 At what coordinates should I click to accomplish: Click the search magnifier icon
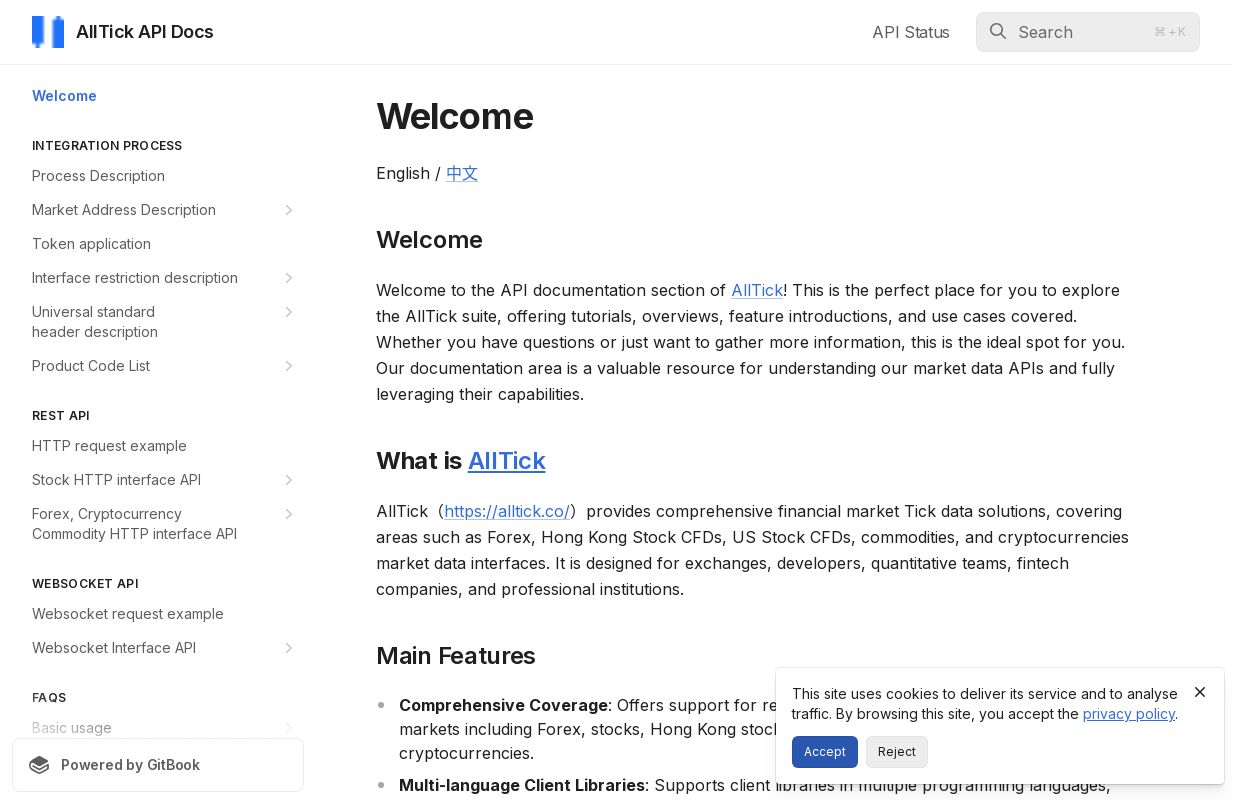tap(997, 32)
